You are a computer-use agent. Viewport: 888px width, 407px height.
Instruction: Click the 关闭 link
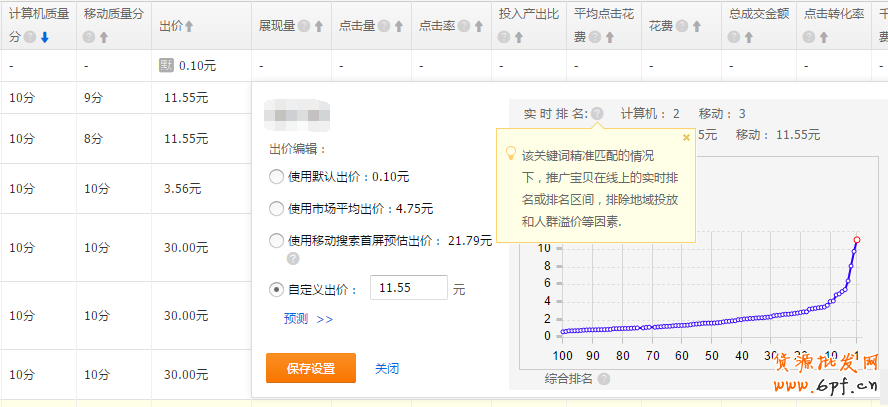(387, 368)
